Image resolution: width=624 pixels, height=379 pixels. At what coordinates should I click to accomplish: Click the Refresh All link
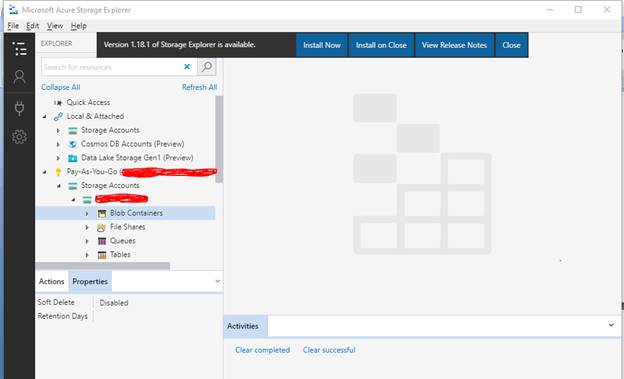click(x=199, y=87)
